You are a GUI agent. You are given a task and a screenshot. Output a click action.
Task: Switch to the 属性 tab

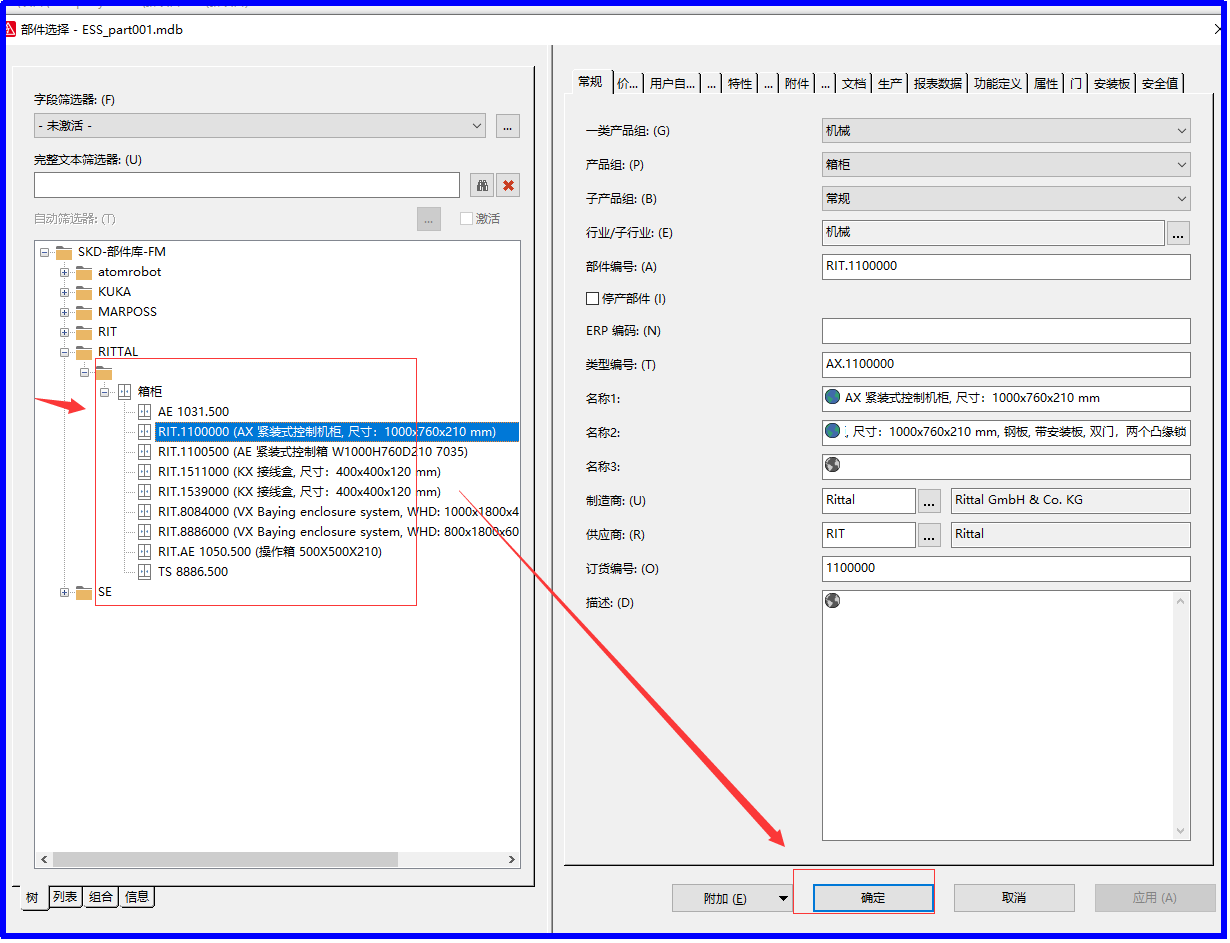click(x=1046, y=83)
